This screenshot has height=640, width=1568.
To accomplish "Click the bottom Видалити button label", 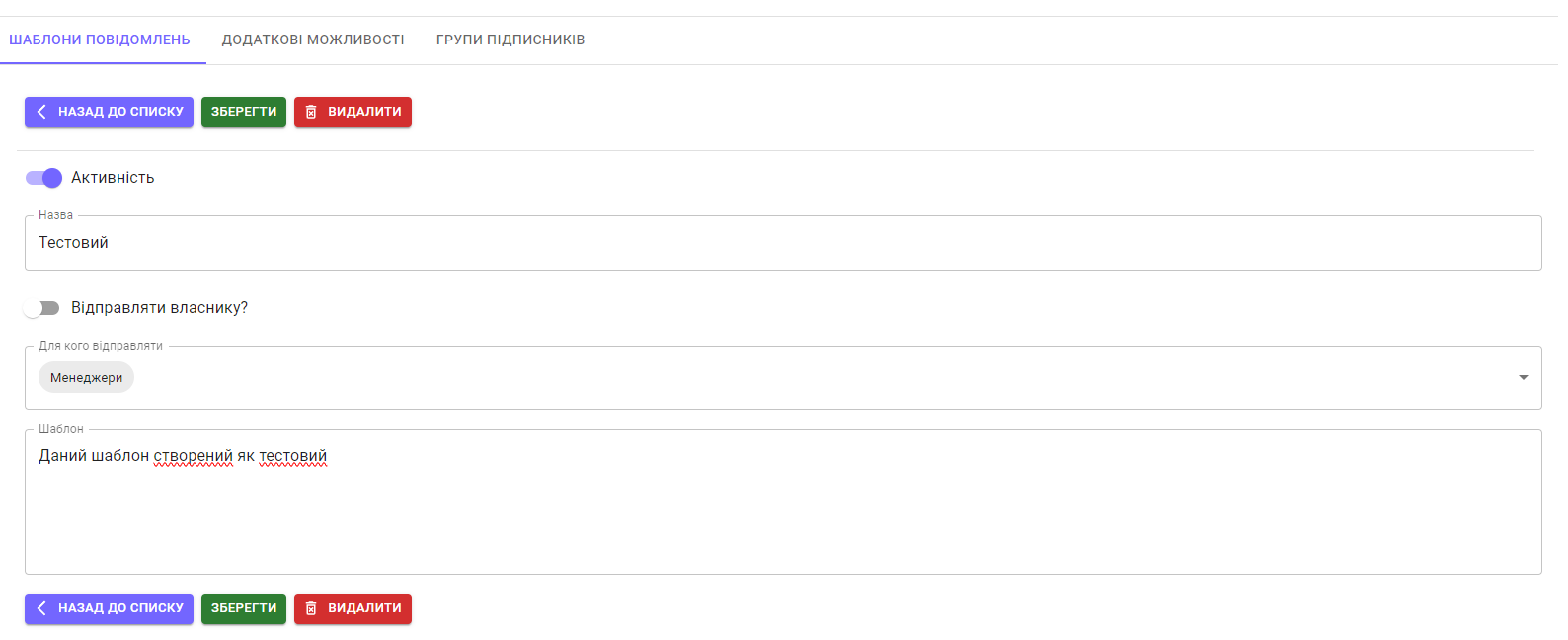I will tap(364, 608).
